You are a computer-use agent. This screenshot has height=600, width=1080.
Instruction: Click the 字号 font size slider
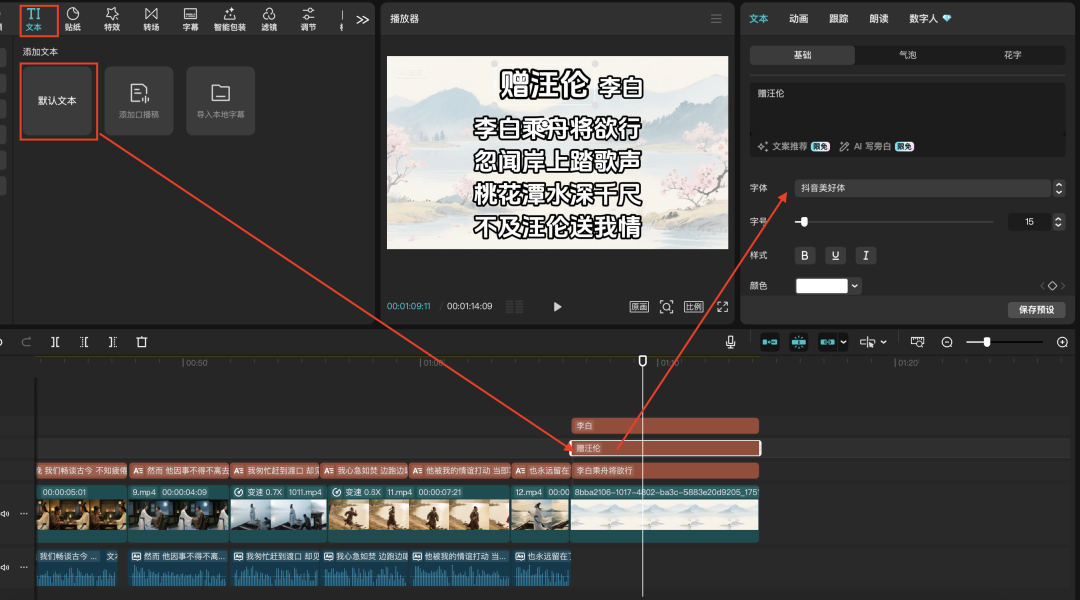coord(895,222)
